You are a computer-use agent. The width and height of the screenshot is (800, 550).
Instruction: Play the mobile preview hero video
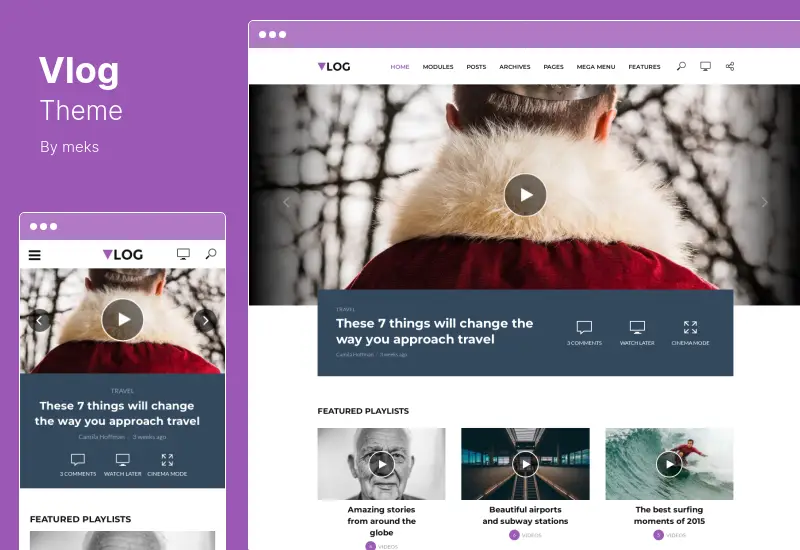point(122,320)
